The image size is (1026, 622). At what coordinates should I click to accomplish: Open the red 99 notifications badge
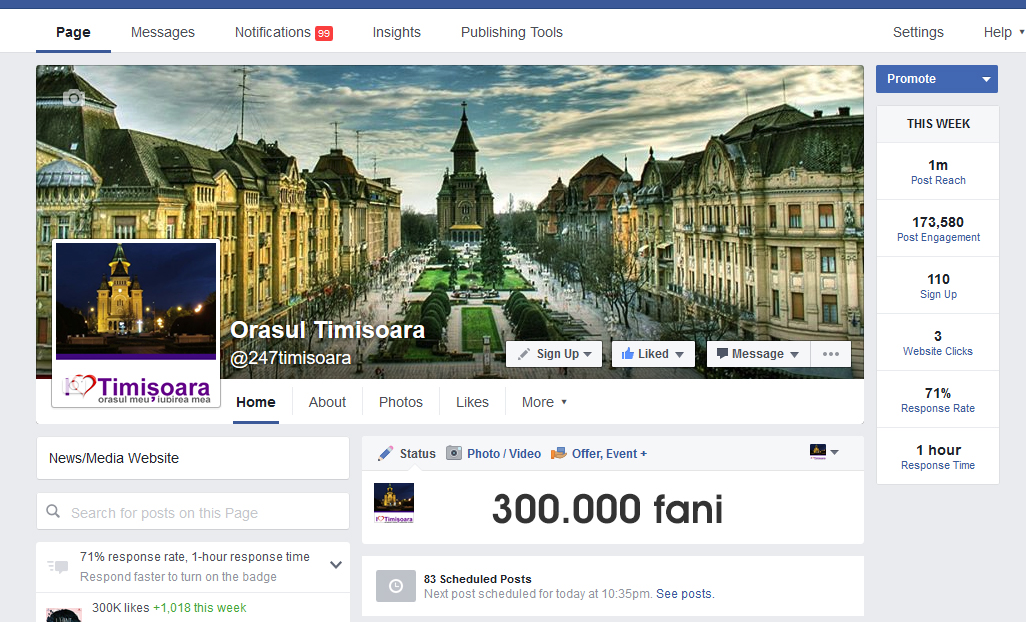tap(324, 33)
